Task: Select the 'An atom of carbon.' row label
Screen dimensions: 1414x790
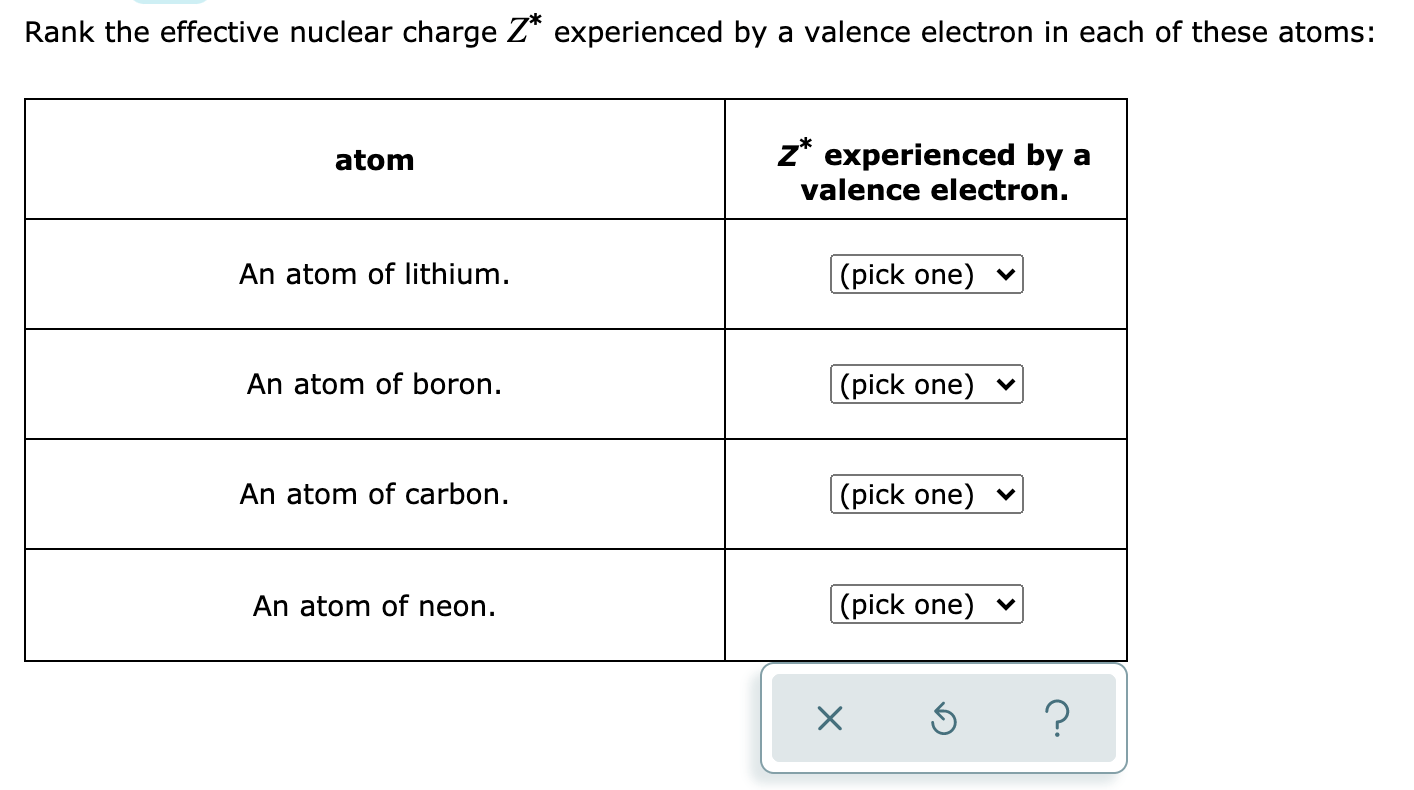Action: point(374,494)
